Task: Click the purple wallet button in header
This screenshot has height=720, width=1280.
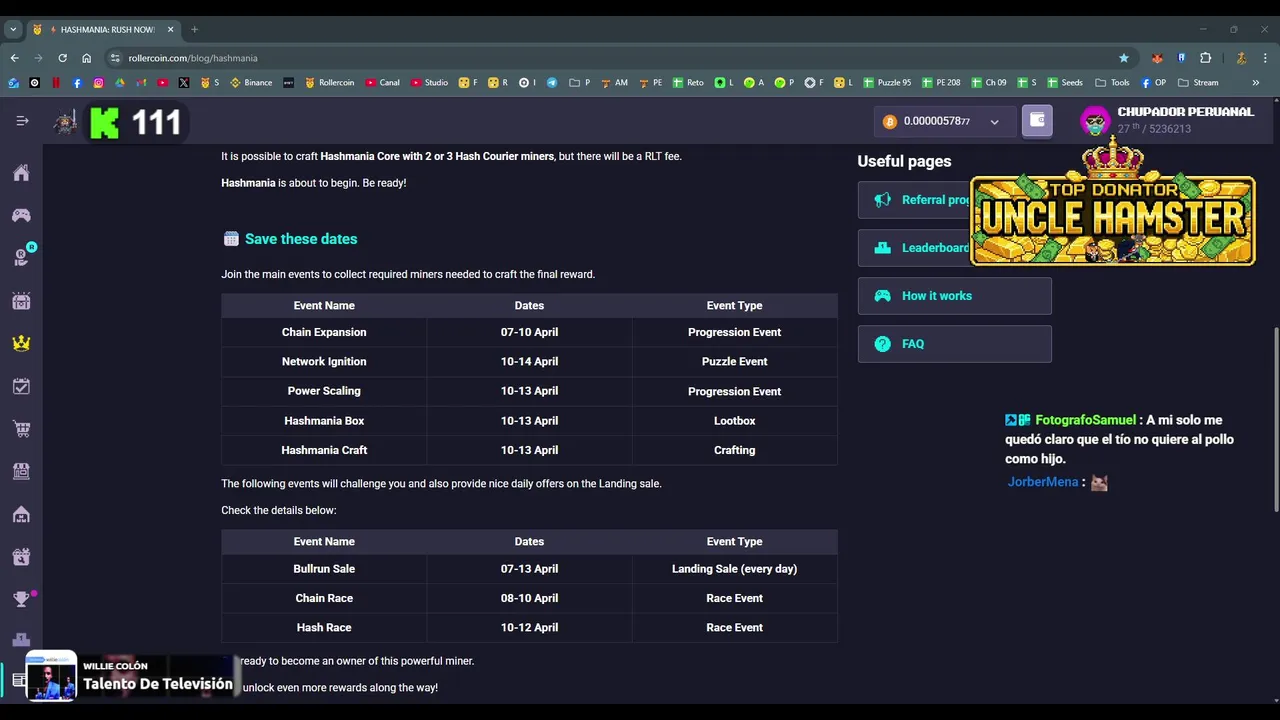Action: coord(1037,121)
